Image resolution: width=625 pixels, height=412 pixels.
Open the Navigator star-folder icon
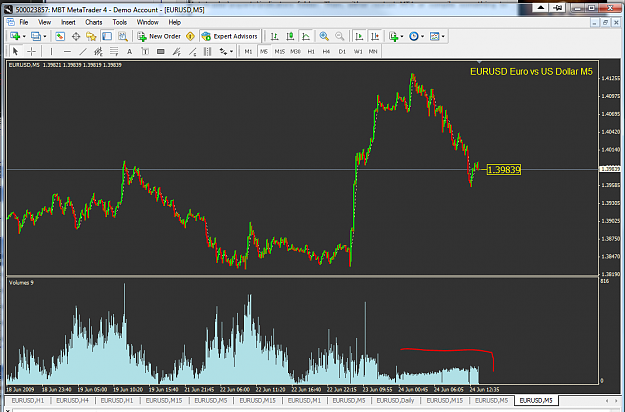[x=91, y=36]
